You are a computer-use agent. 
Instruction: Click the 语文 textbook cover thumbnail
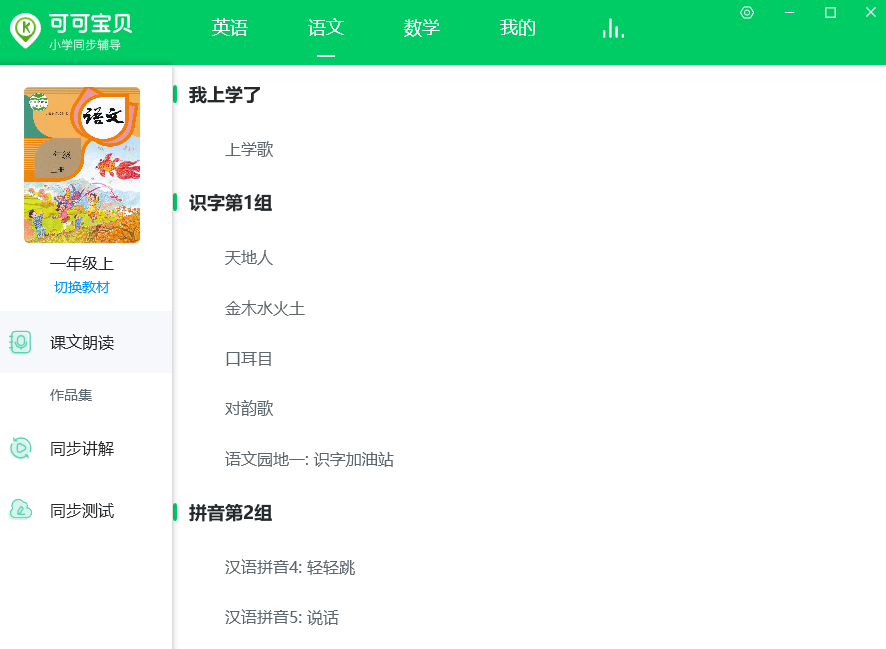pos(81,165)
